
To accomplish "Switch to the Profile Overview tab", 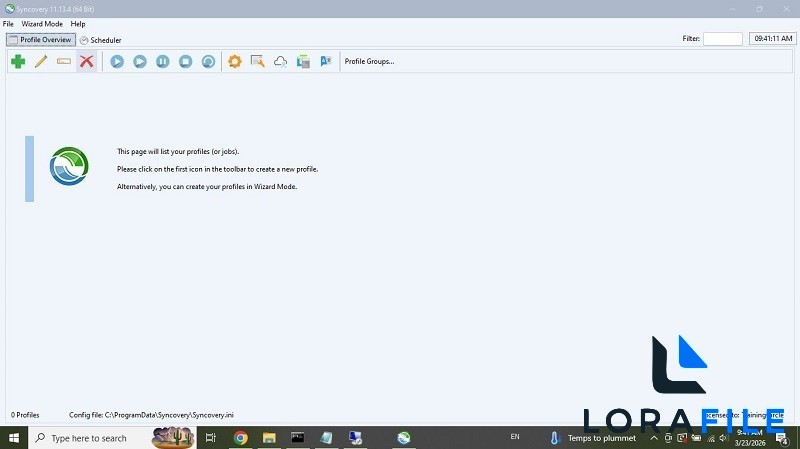I will pyautogui.click(x=41, y=40).
